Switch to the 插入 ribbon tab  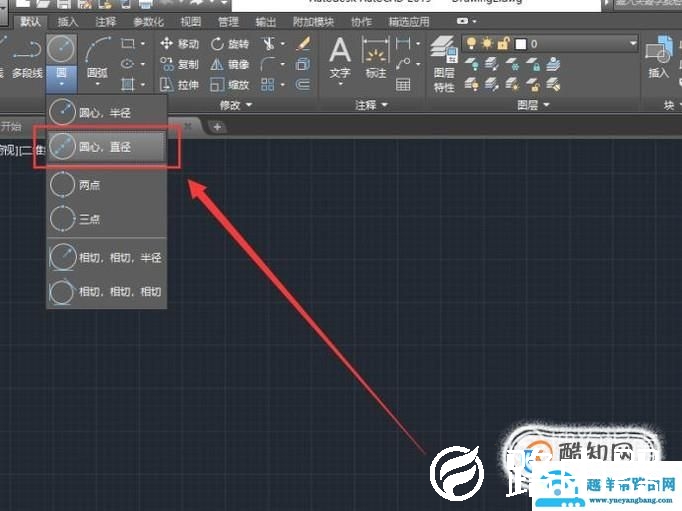(x=68, y=21)
